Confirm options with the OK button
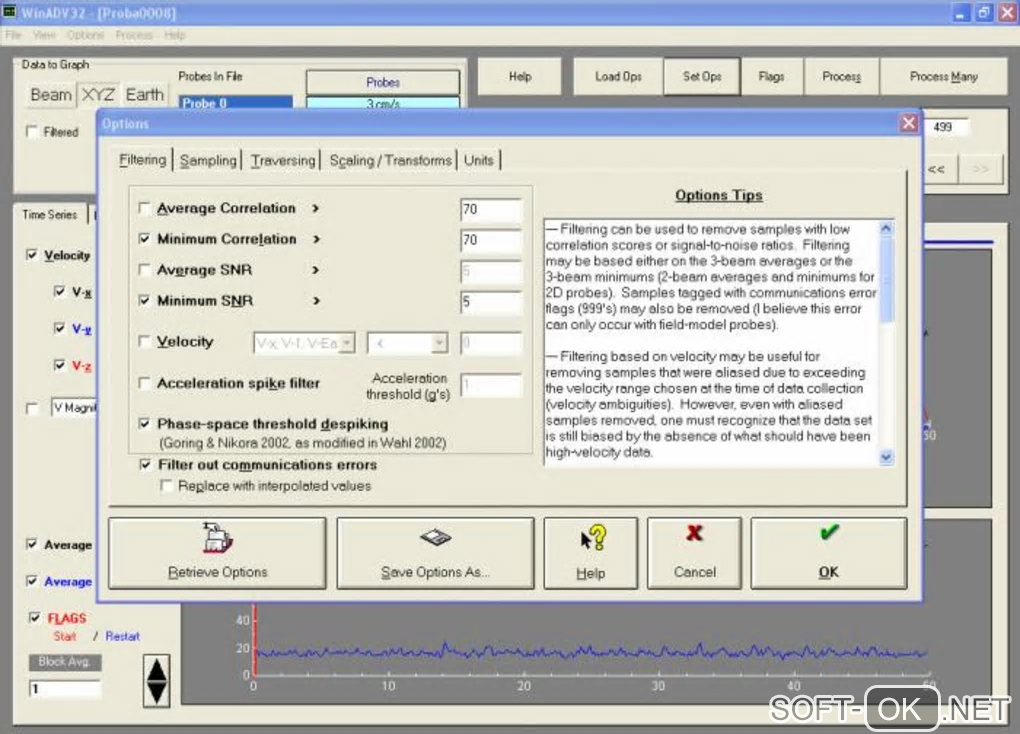This screenshot has width=1020, height=734. point(829,554)
